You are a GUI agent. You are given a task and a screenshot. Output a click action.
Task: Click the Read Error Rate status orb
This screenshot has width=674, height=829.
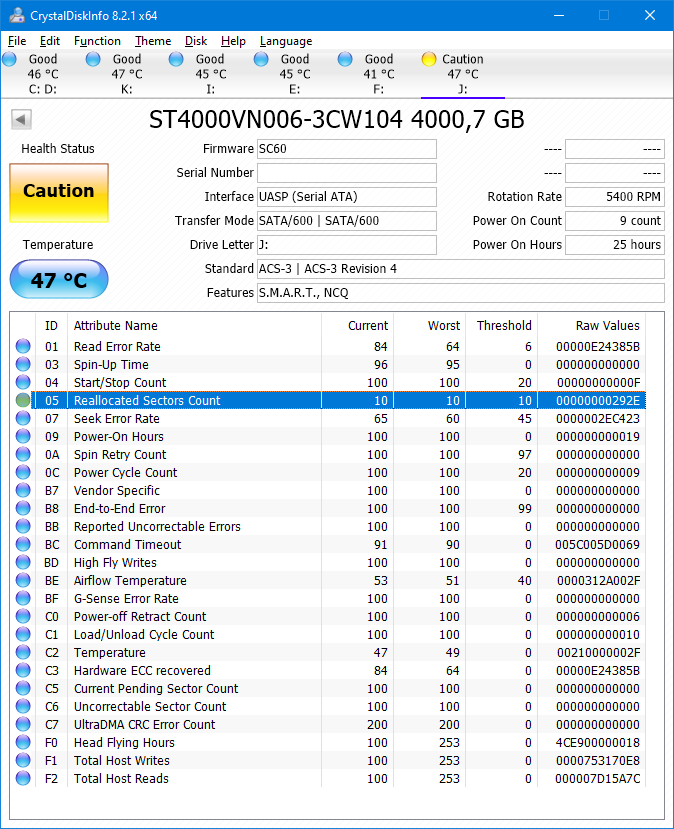click(23, 347)
